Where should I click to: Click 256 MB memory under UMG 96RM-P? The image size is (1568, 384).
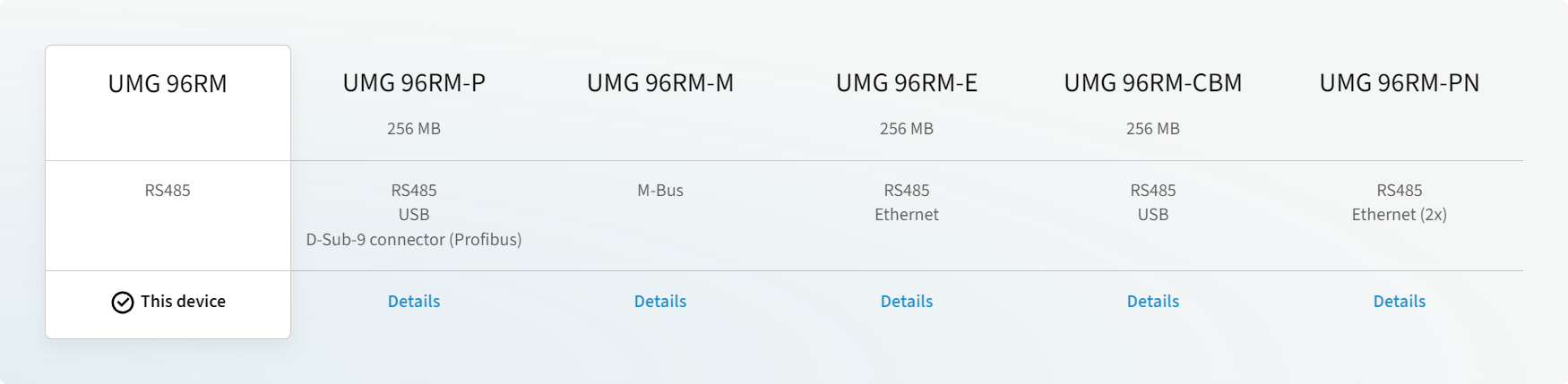[x=414, y=129]
